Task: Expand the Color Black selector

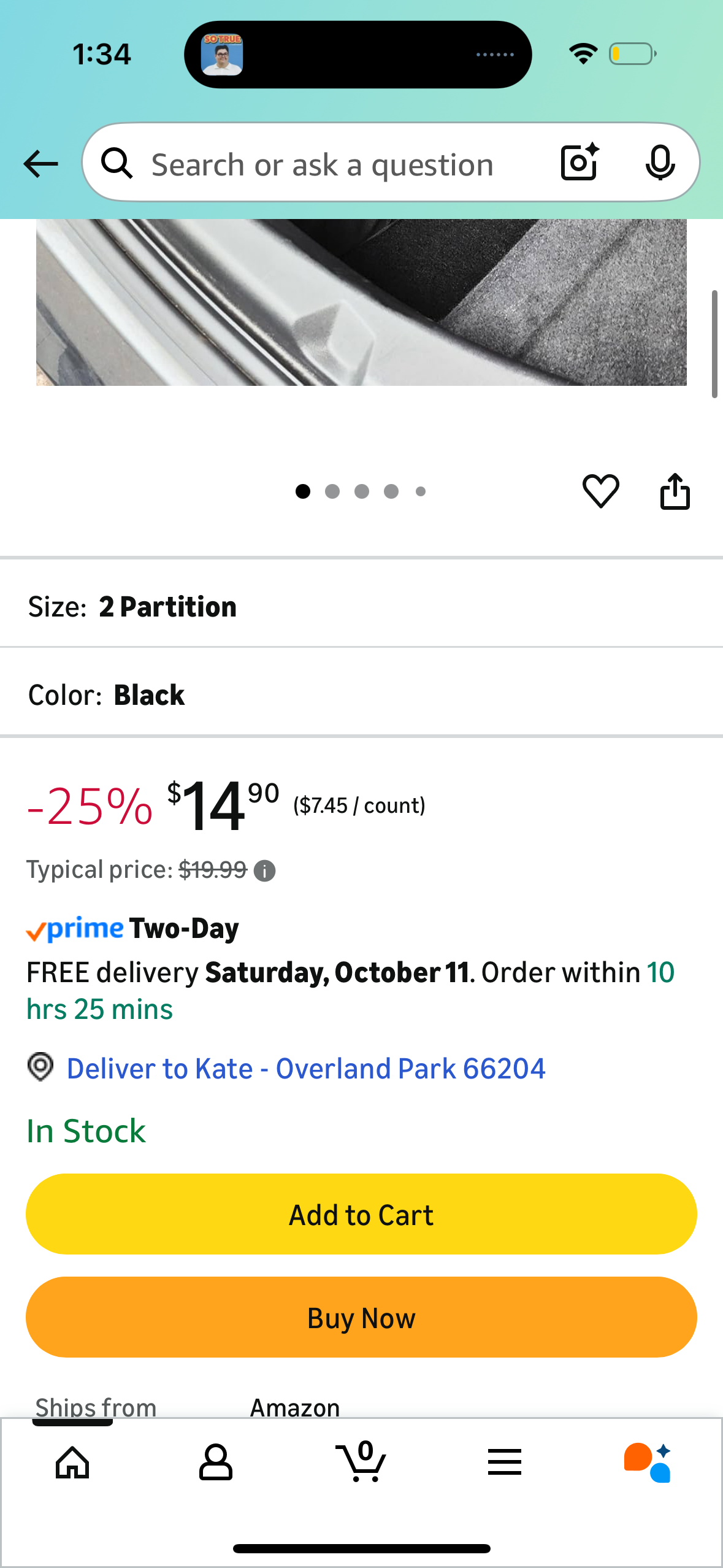Action: click(361, 695)
